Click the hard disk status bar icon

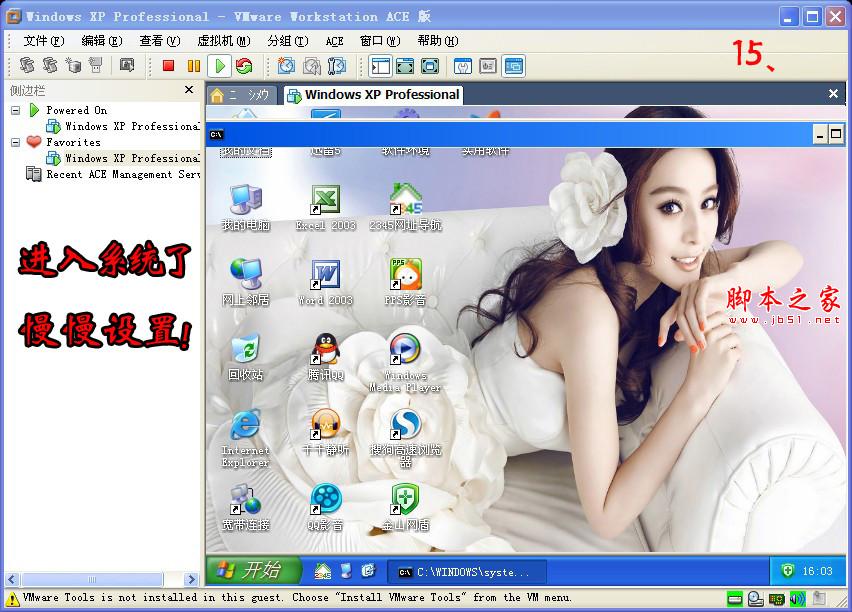[x=735, y=599]
